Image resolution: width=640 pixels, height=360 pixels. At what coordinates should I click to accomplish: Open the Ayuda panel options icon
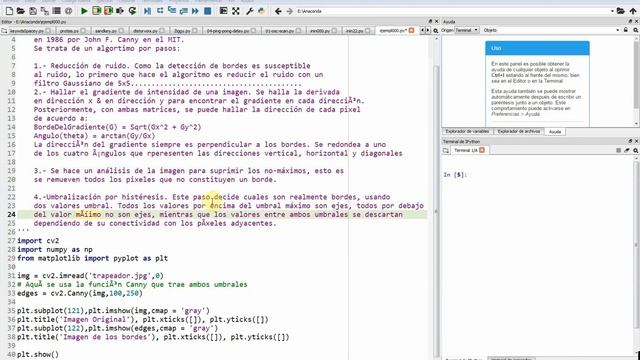(x=636, y=30)
